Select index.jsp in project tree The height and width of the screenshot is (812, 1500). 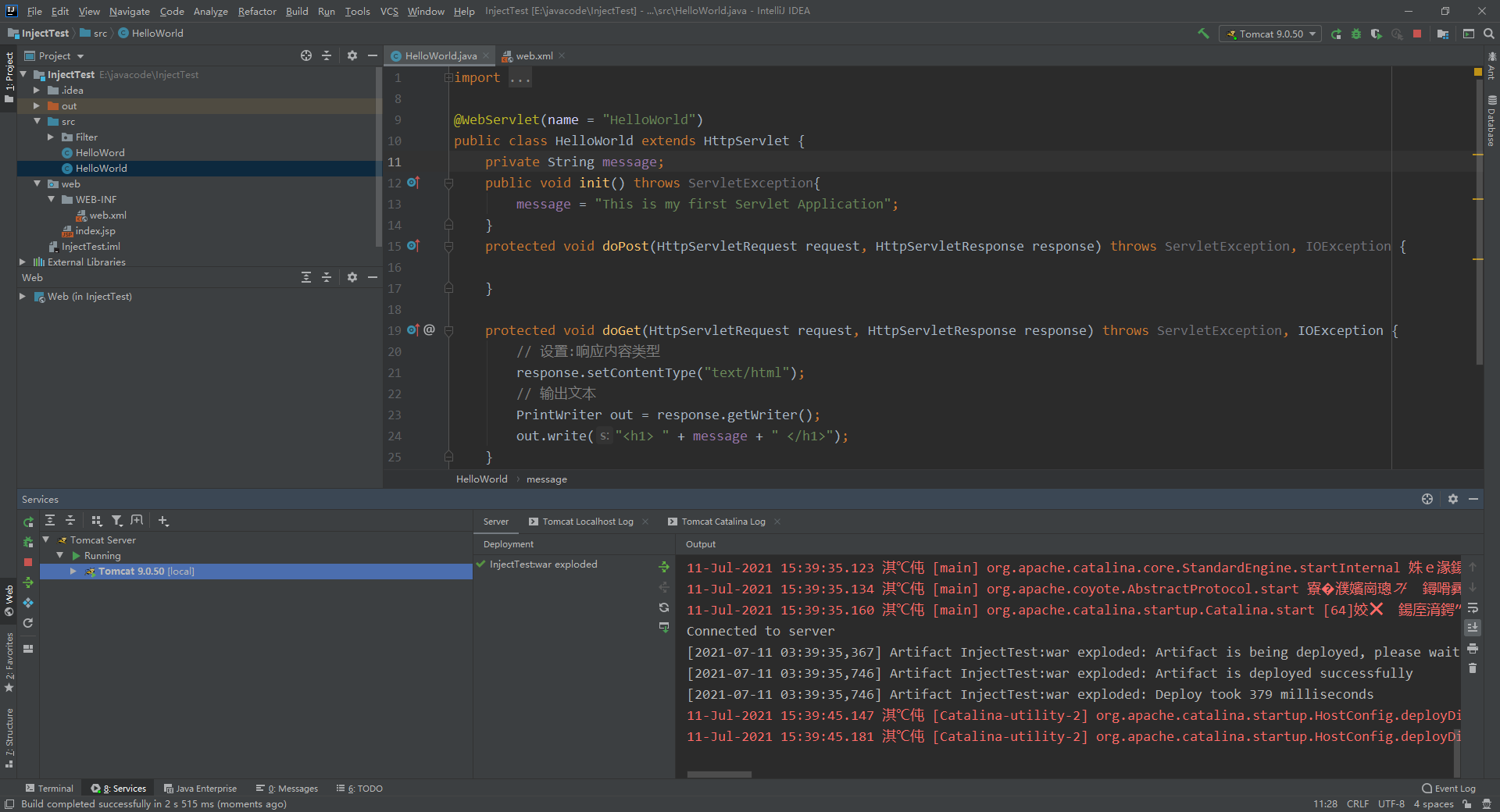point(95,230)
